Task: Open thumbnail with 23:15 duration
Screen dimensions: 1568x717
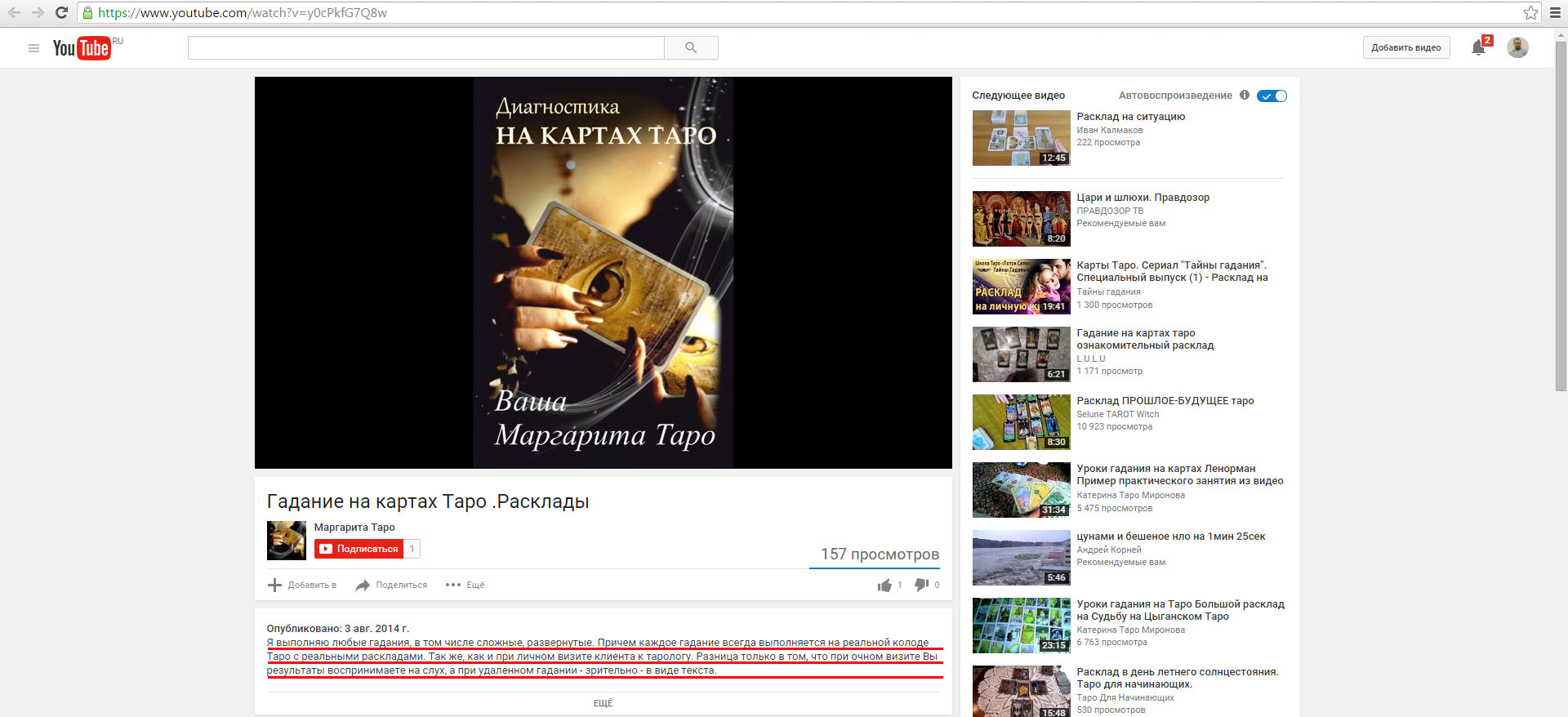Action: tap(1021, 626)
